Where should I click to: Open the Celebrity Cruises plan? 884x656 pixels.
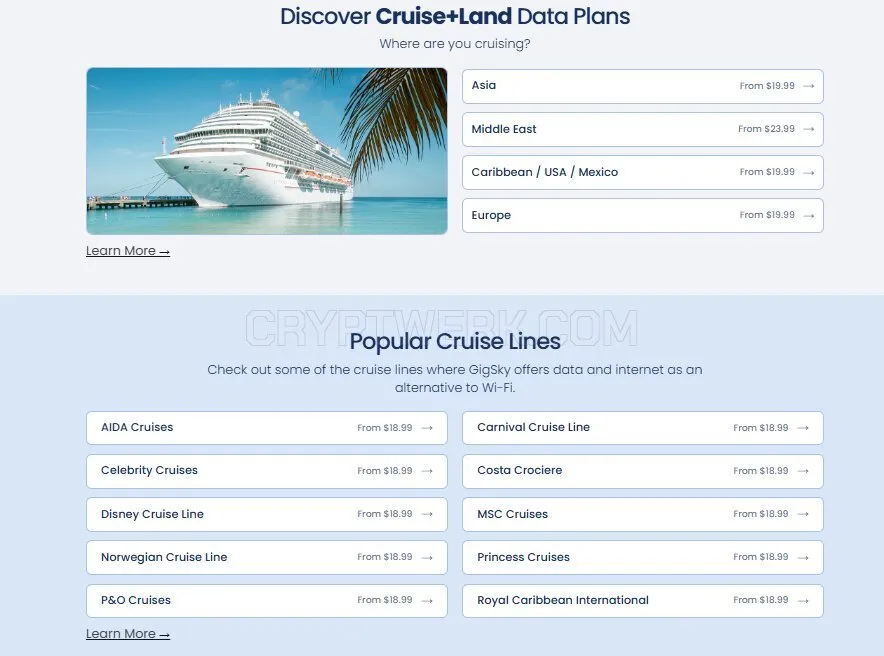(267, 471)
